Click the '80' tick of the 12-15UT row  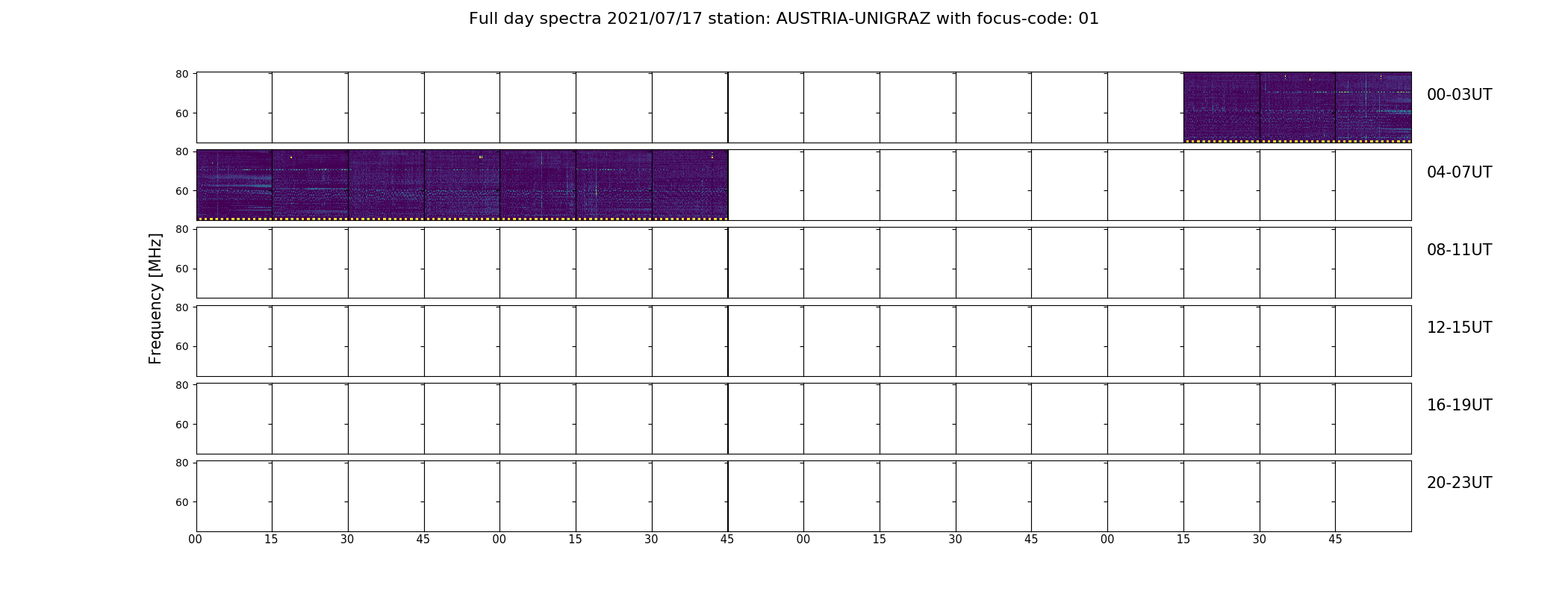pos(181,307)
